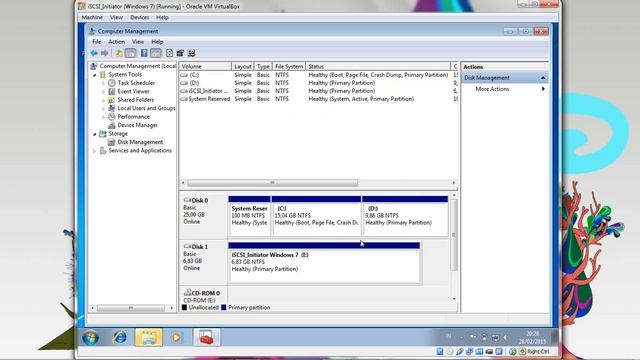The width and height of the screenshot is (640, 360).
Task: Expand the Task Scheduler node
Action: pos(103,83)
